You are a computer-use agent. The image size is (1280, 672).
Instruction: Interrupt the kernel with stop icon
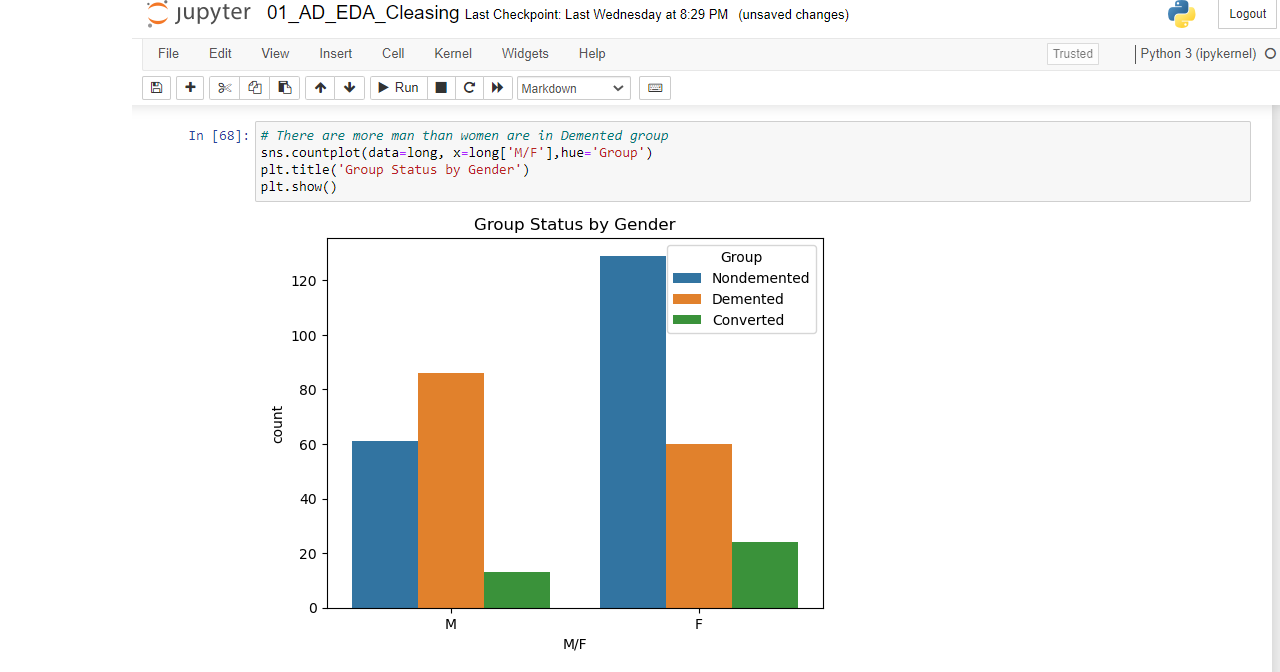[x=440, y=88]
